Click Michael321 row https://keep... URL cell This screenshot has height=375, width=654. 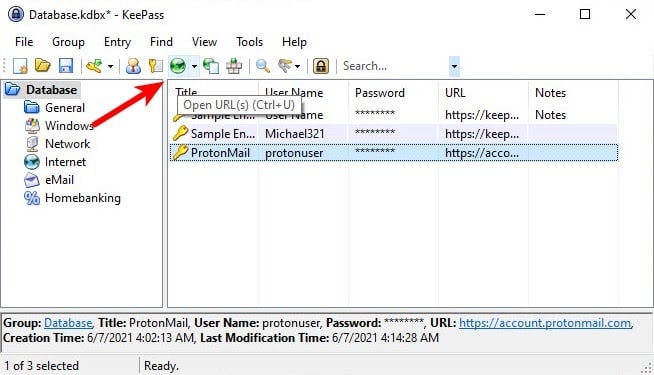coord(482,134)
